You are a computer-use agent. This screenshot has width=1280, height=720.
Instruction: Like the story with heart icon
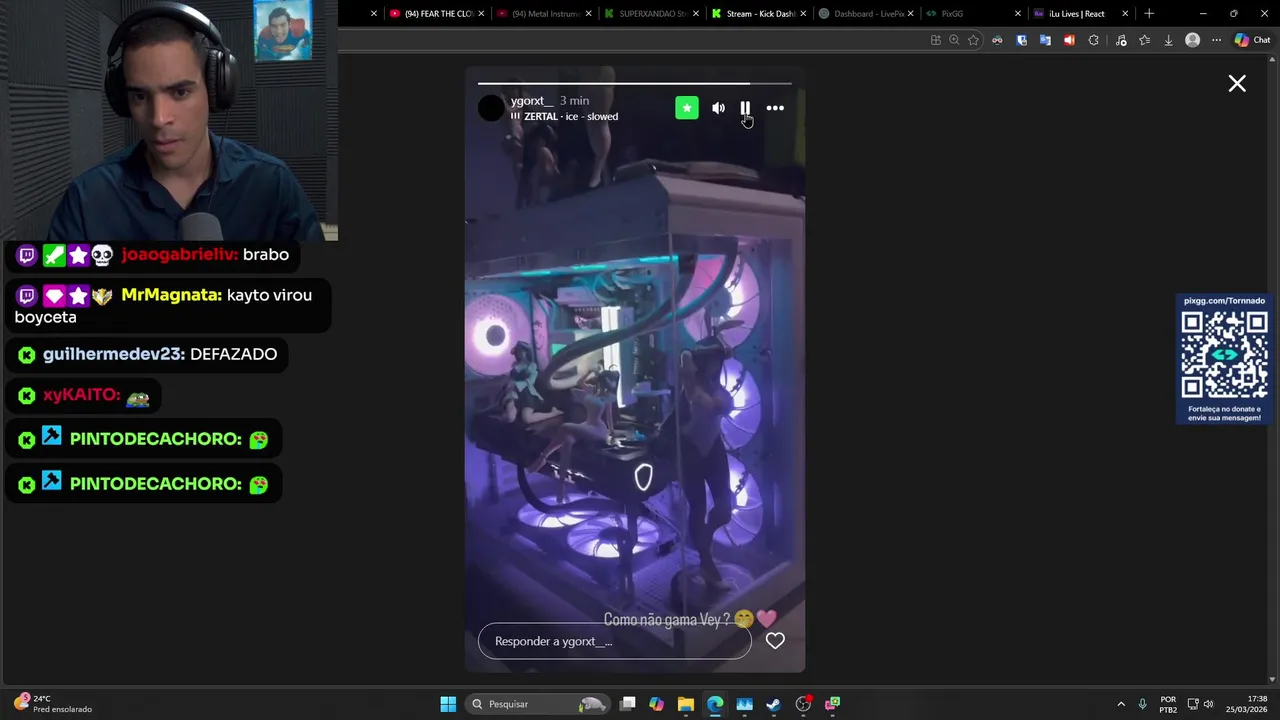(775, 641)
